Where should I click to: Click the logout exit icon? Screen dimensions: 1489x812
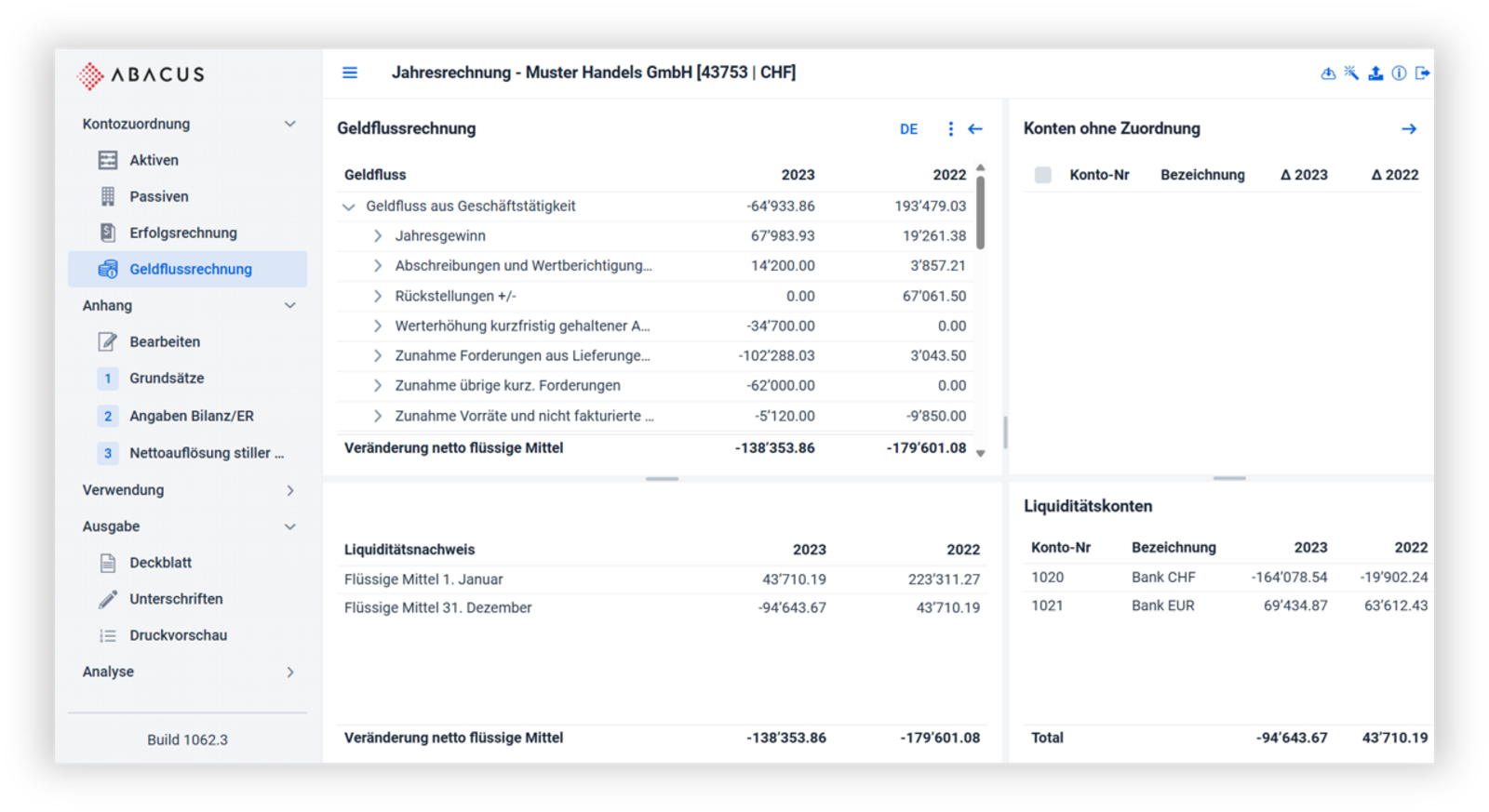[x=1422, y=73]
